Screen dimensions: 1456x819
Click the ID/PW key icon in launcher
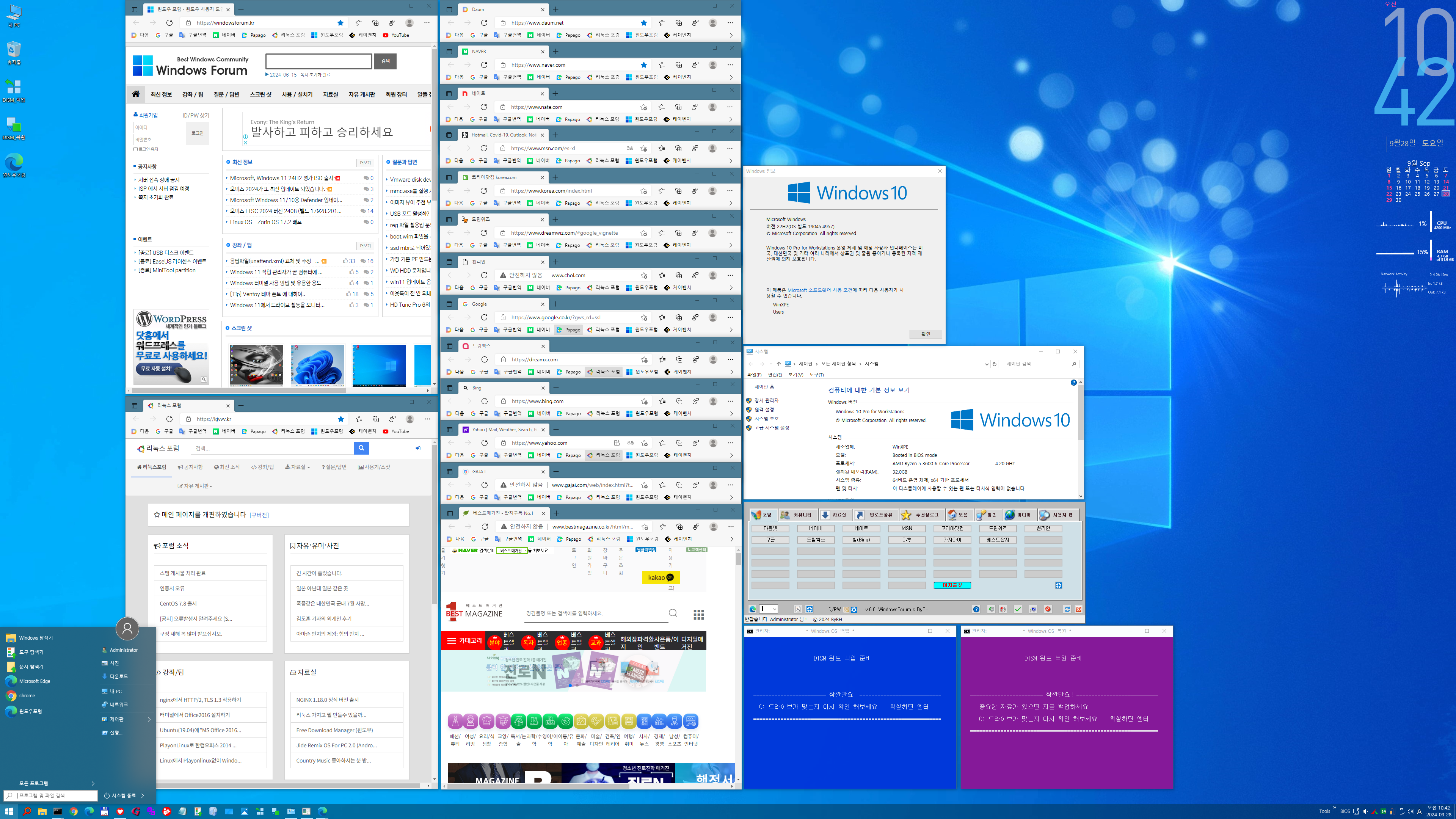[846, 609]
